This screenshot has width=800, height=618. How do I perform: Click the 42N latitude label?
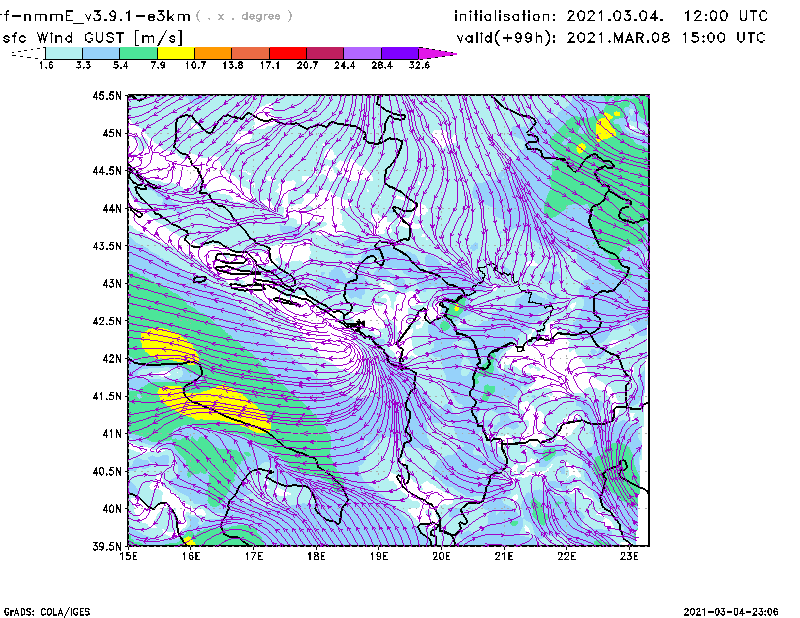pos(112,359)
